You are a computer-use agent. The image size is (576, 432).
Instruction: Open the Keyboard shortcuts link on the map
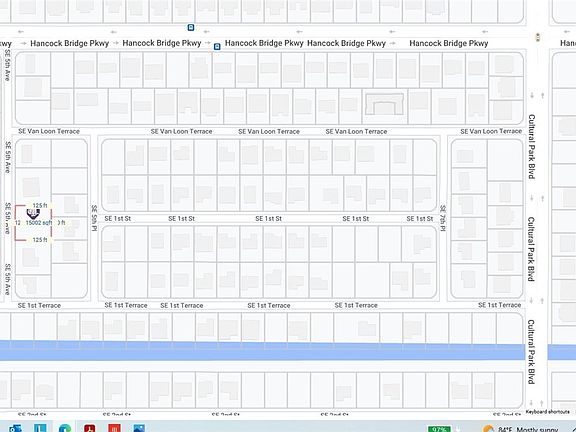point(547,412)
